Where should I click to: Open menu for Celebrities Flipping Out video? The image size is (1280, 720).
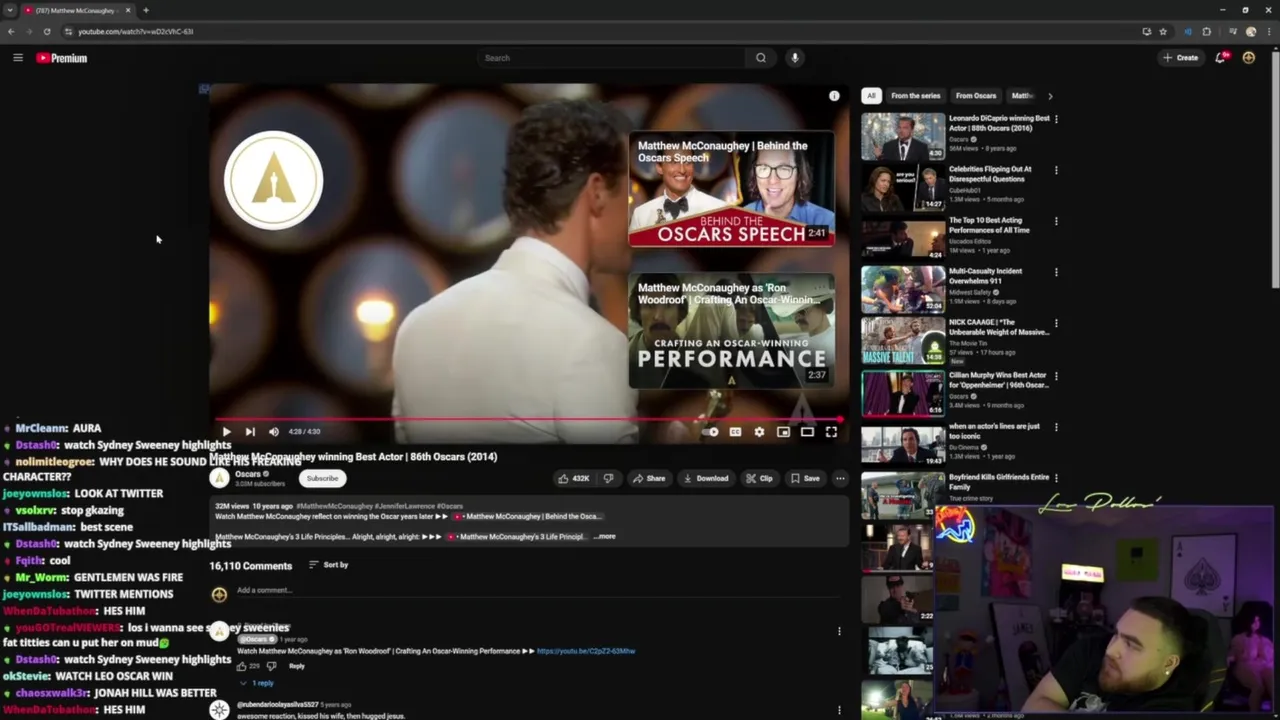click(x=1056, y=170)
